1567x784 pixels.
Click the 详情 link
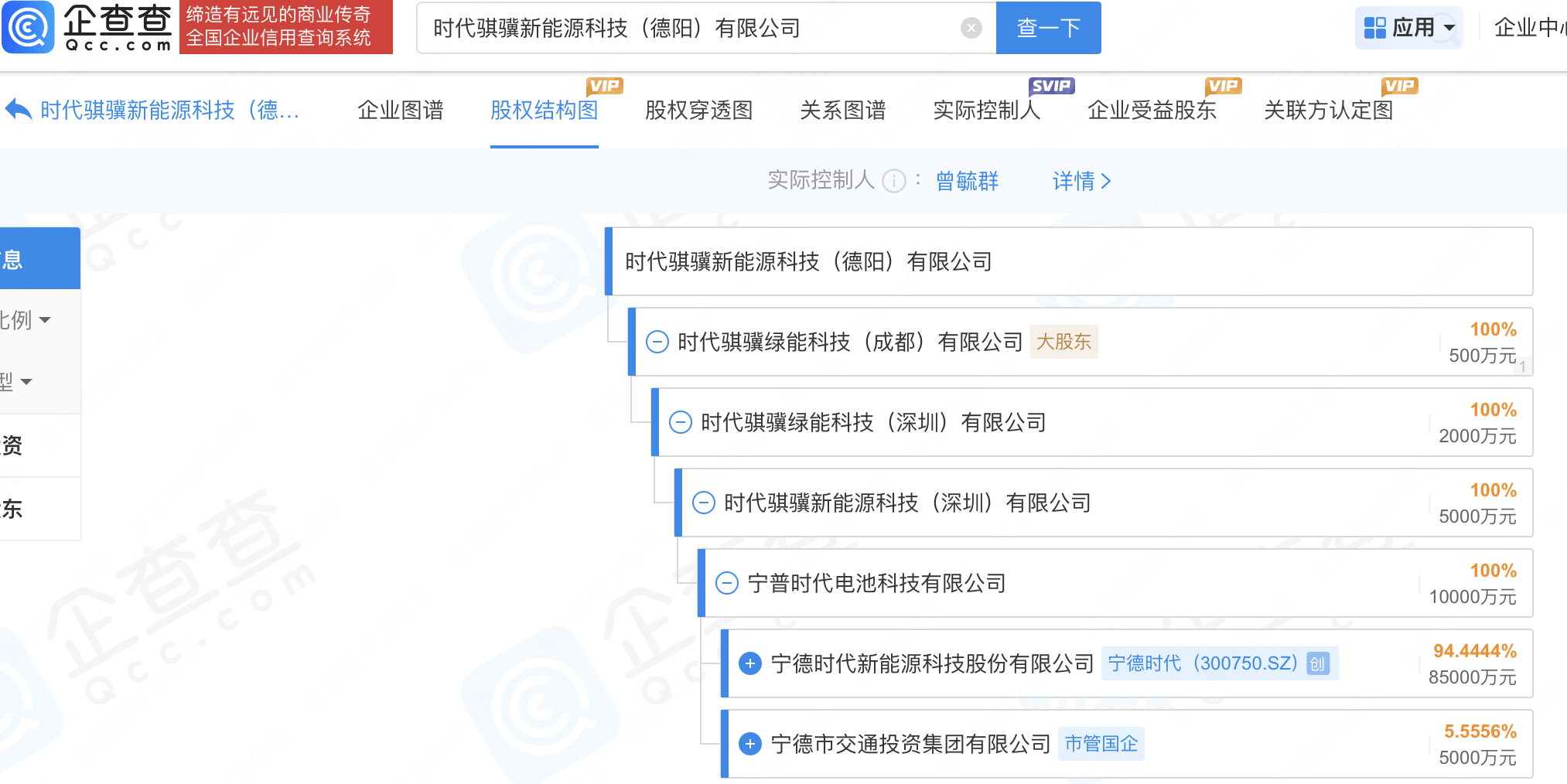(x=1081, y=181)
